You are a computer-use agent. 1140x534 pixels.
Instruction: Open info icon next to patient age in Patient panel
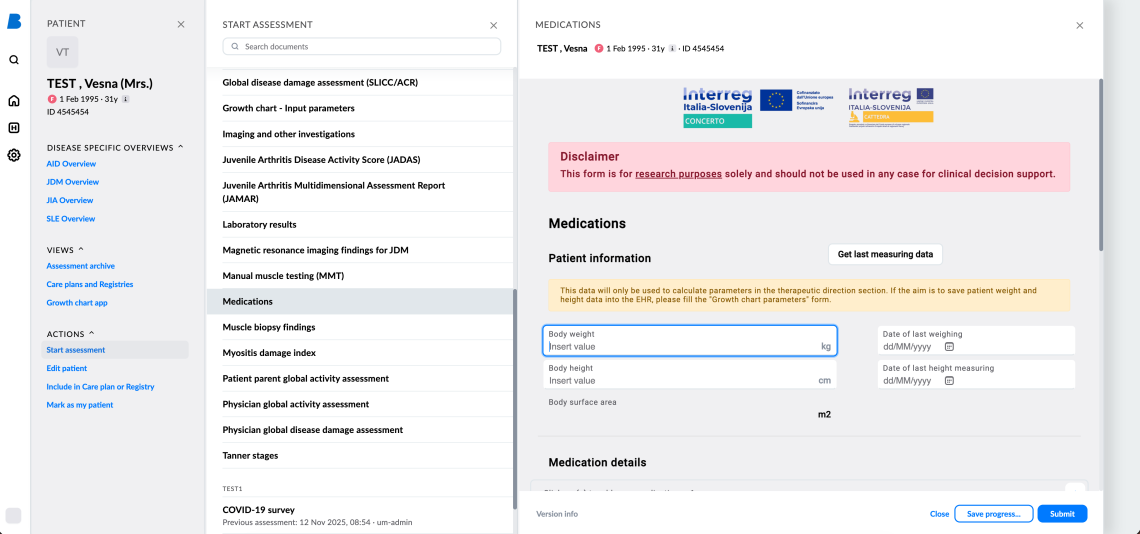click(x=125, y=99)
